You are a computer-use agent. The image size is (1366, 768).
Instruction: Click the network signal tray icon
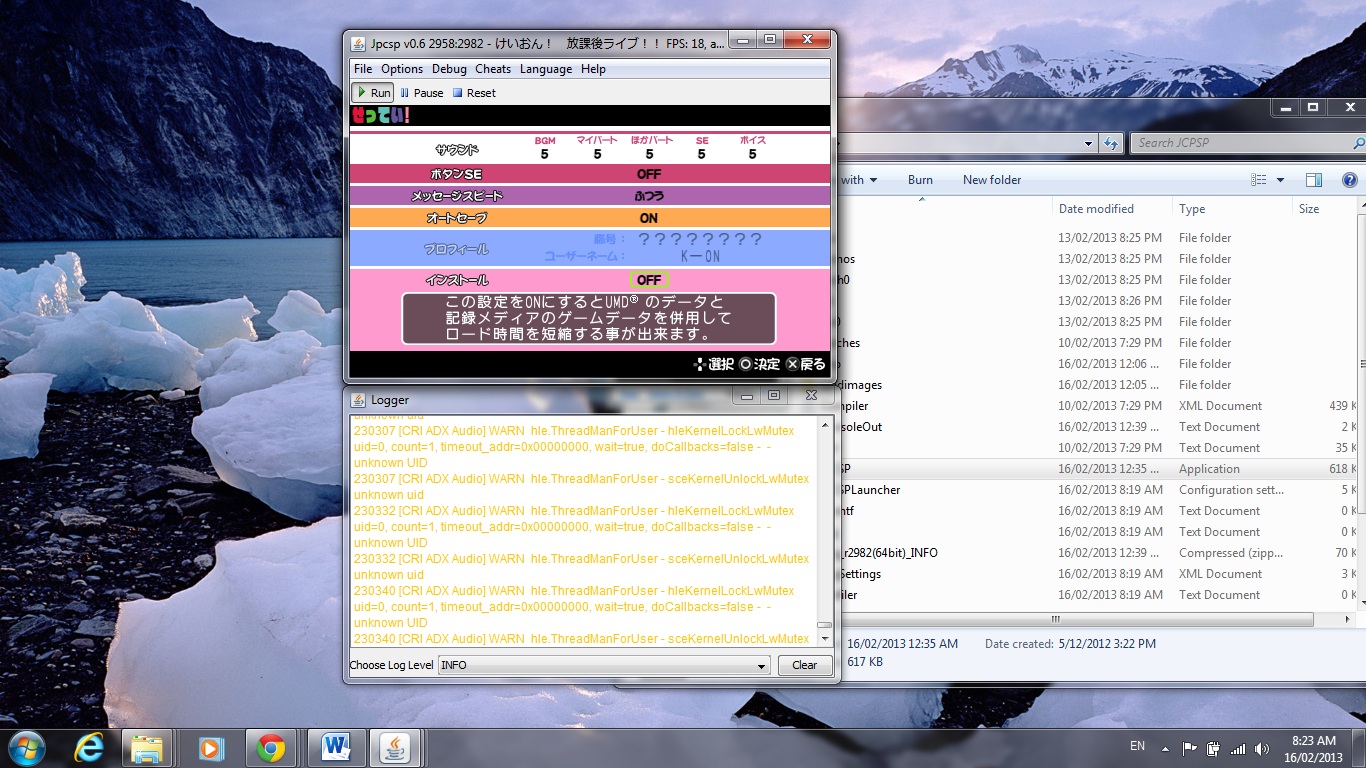[x=1238, y=748]
